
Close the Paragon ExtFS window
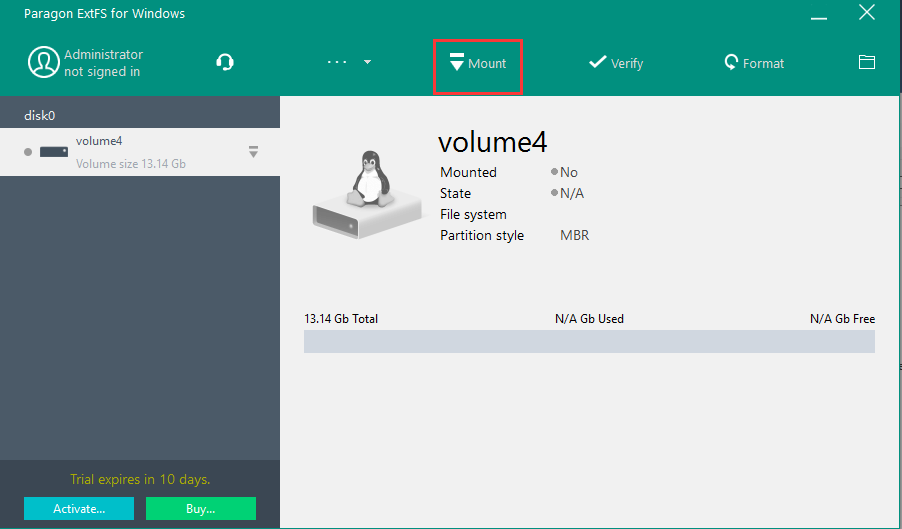click(x=867, y=12)
